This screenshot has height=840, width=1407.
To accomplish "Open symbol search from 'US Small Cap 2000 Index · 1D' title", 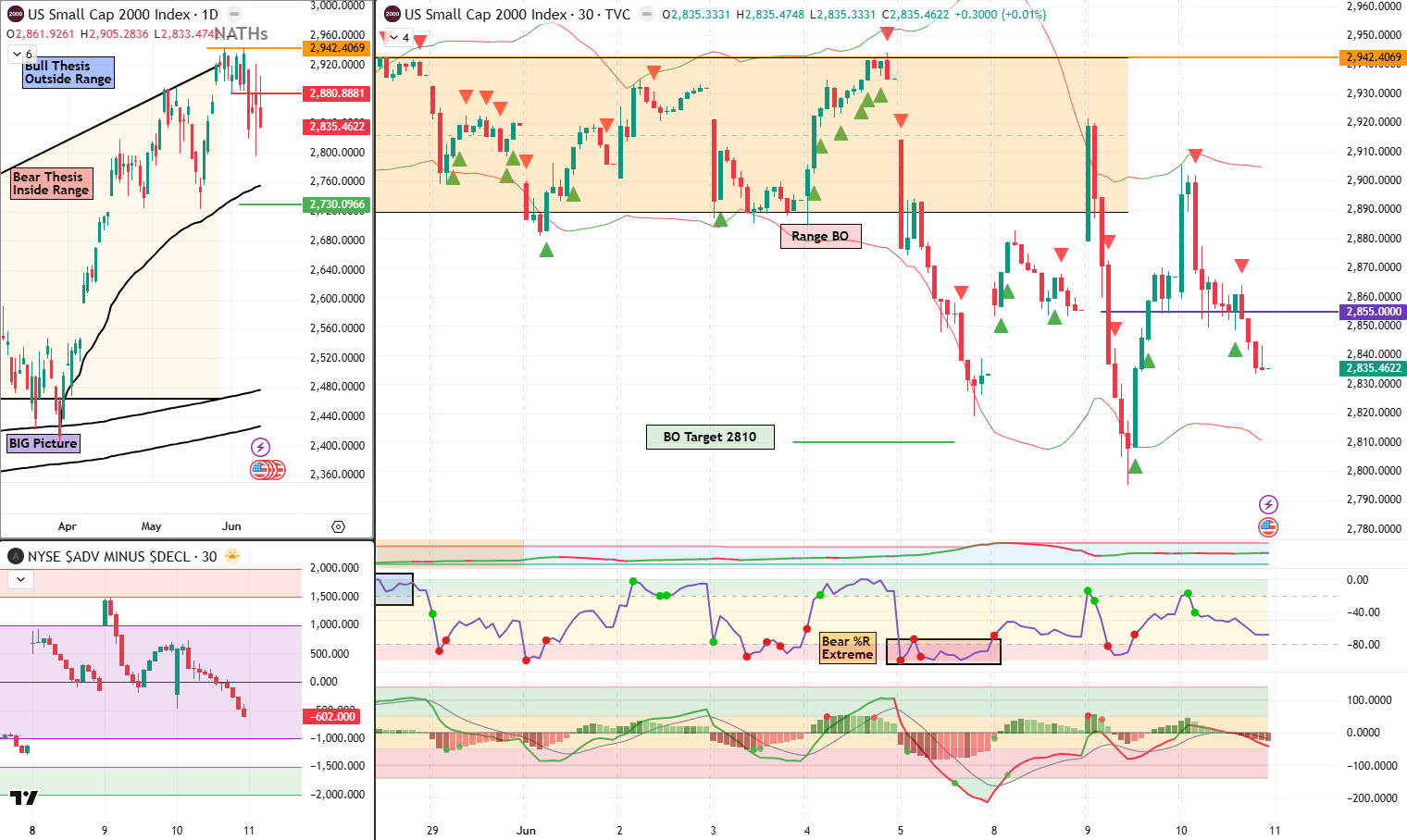I will 122,14.
